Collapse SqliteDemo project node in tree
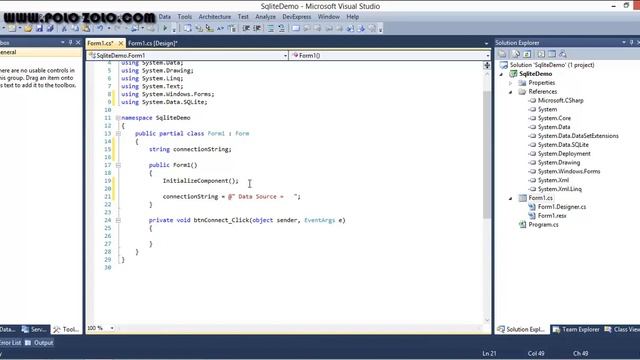The image size is (640, 360). click(x=502, y=74)
